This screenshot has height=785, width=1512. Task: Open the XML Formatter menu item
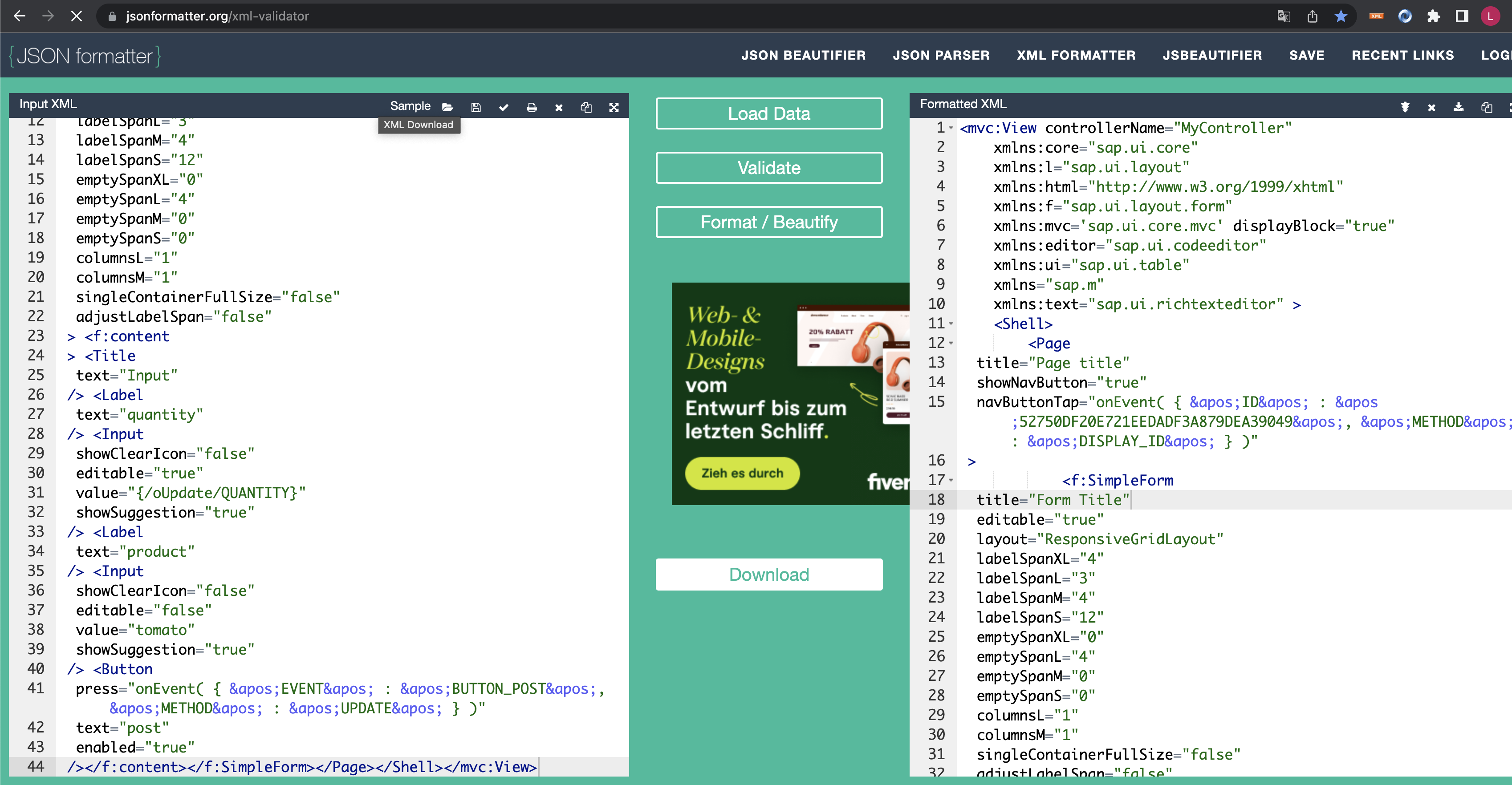(x=1077, y=55)
